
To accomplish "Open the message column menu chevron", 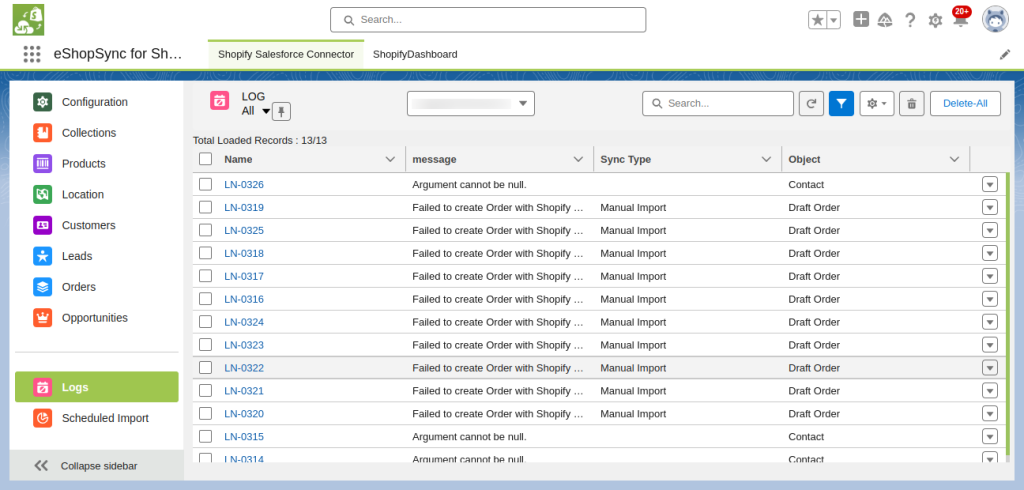I will point(578,159).
